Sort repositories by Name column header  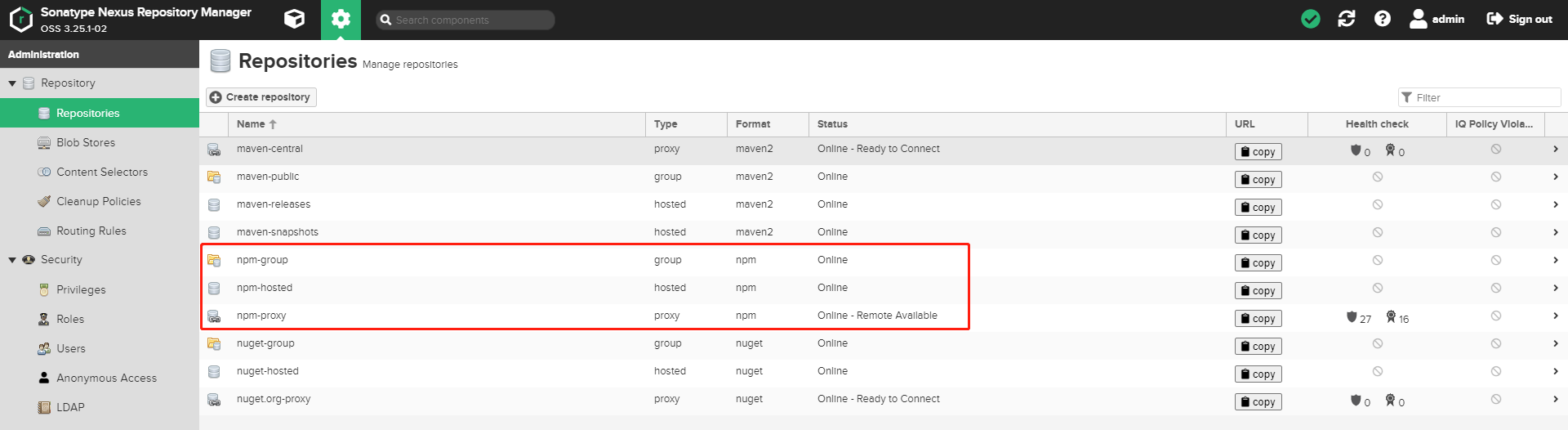tap(251, 124)
